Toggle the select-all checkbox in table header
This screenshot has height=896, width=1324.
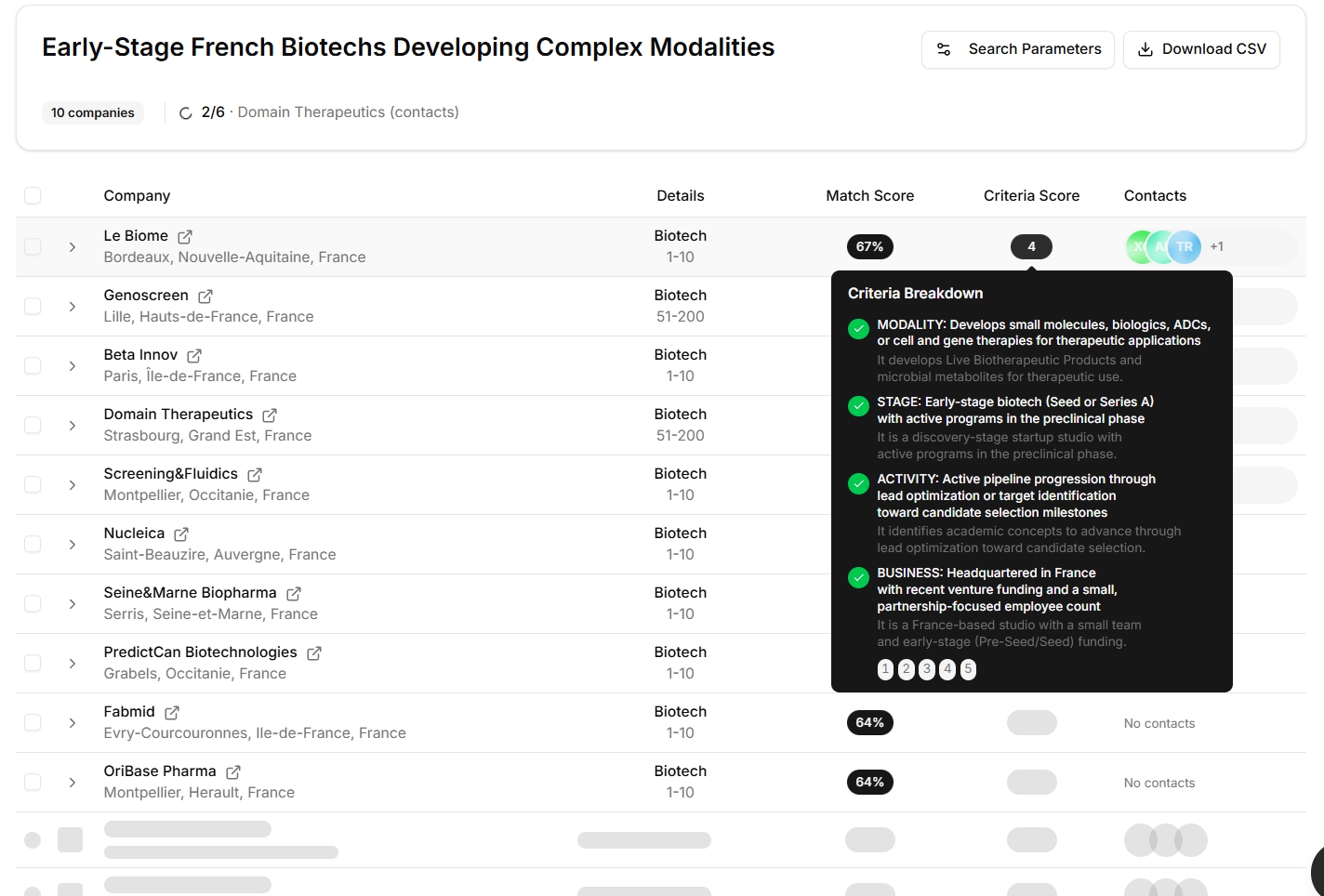[33, 195]
